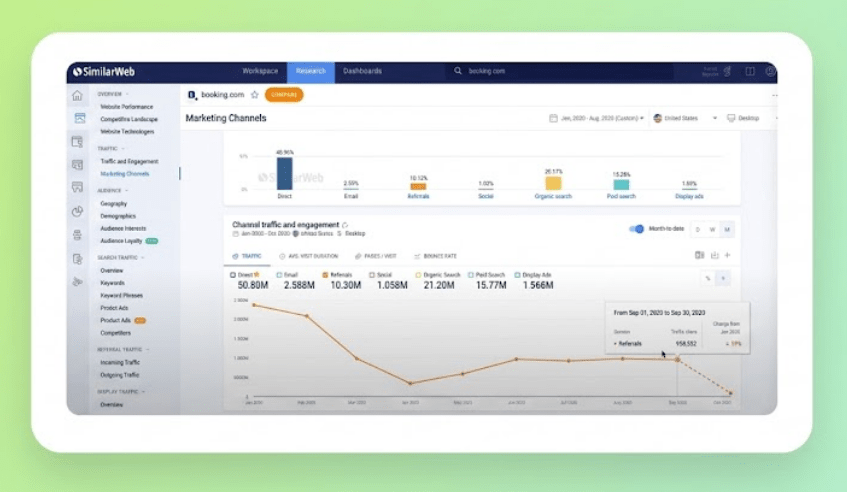Open the Workspace top tab
The height and width of the screenshot is (492, 847).
point(260,71)
